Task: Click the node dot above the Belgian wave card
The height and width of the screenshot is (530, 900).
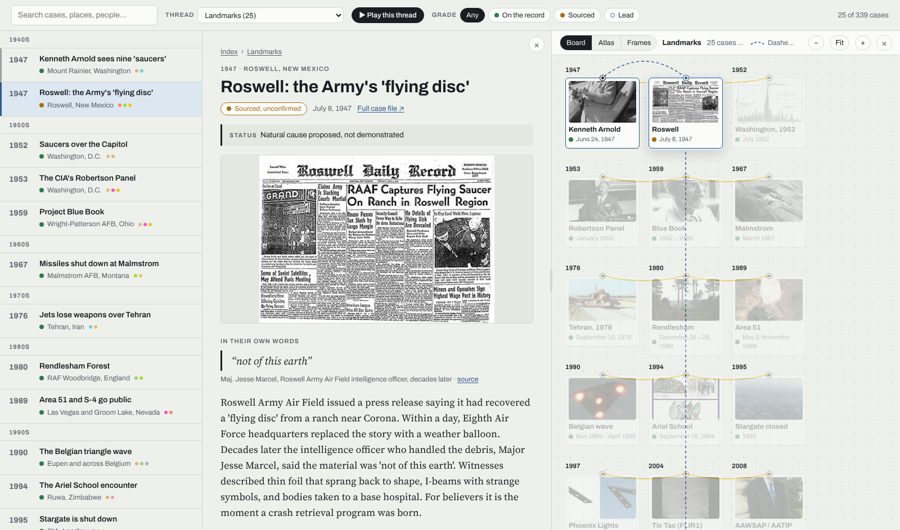Action: [x=602, y=375]
